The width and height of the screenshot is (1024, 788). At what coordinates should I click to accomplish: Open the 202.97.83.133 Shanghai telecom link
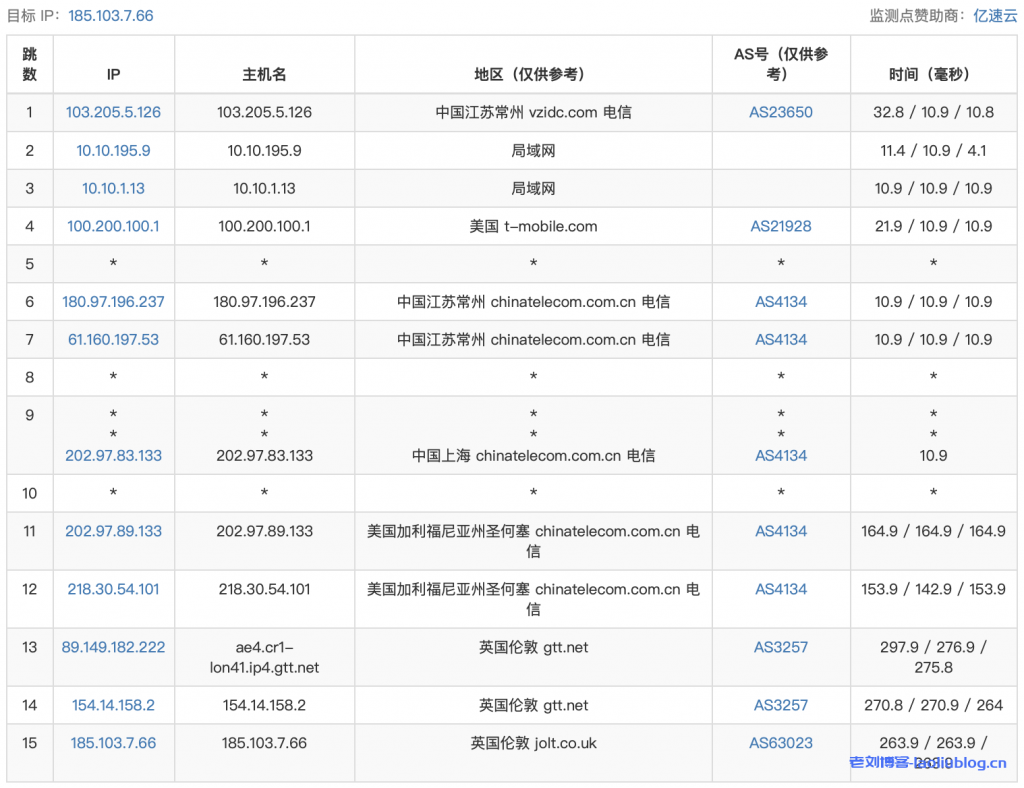[113, 455]
